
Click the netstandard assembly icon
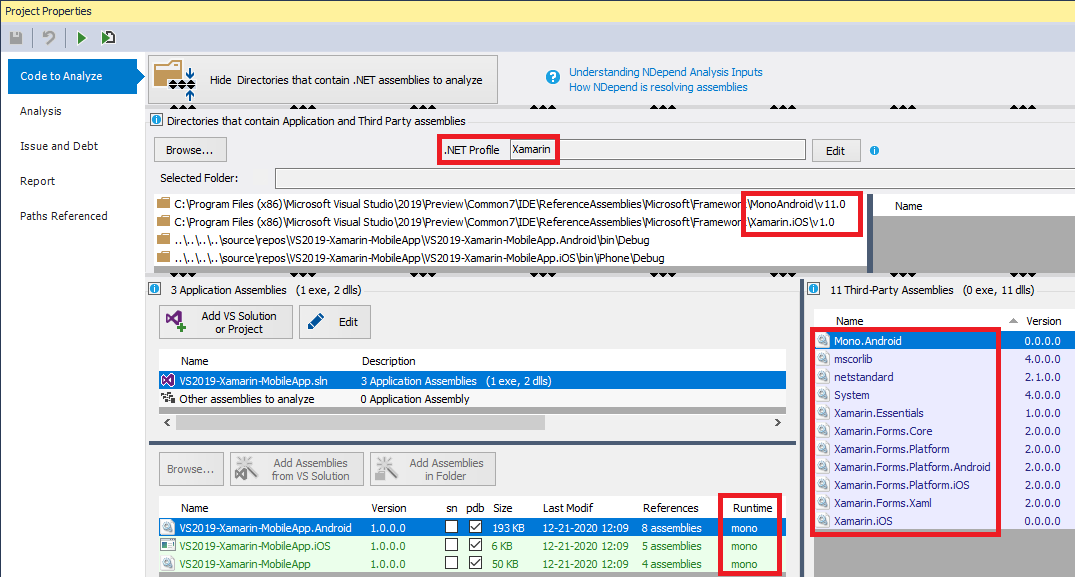[x=823, y=376]
